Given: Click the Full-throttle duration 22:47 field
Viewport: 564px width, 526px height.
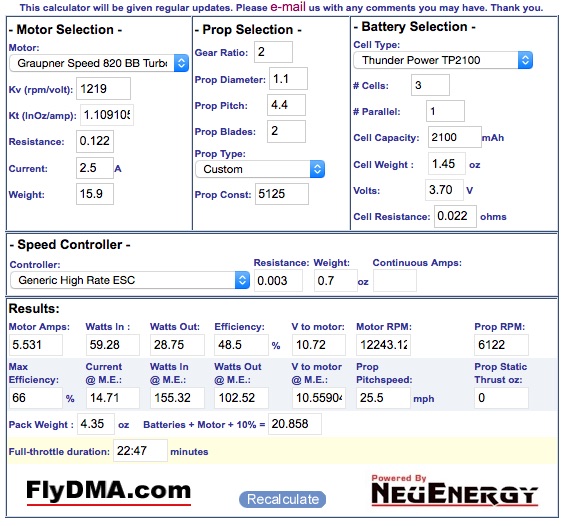Looking at the screenshot, I should click(140, 450).
